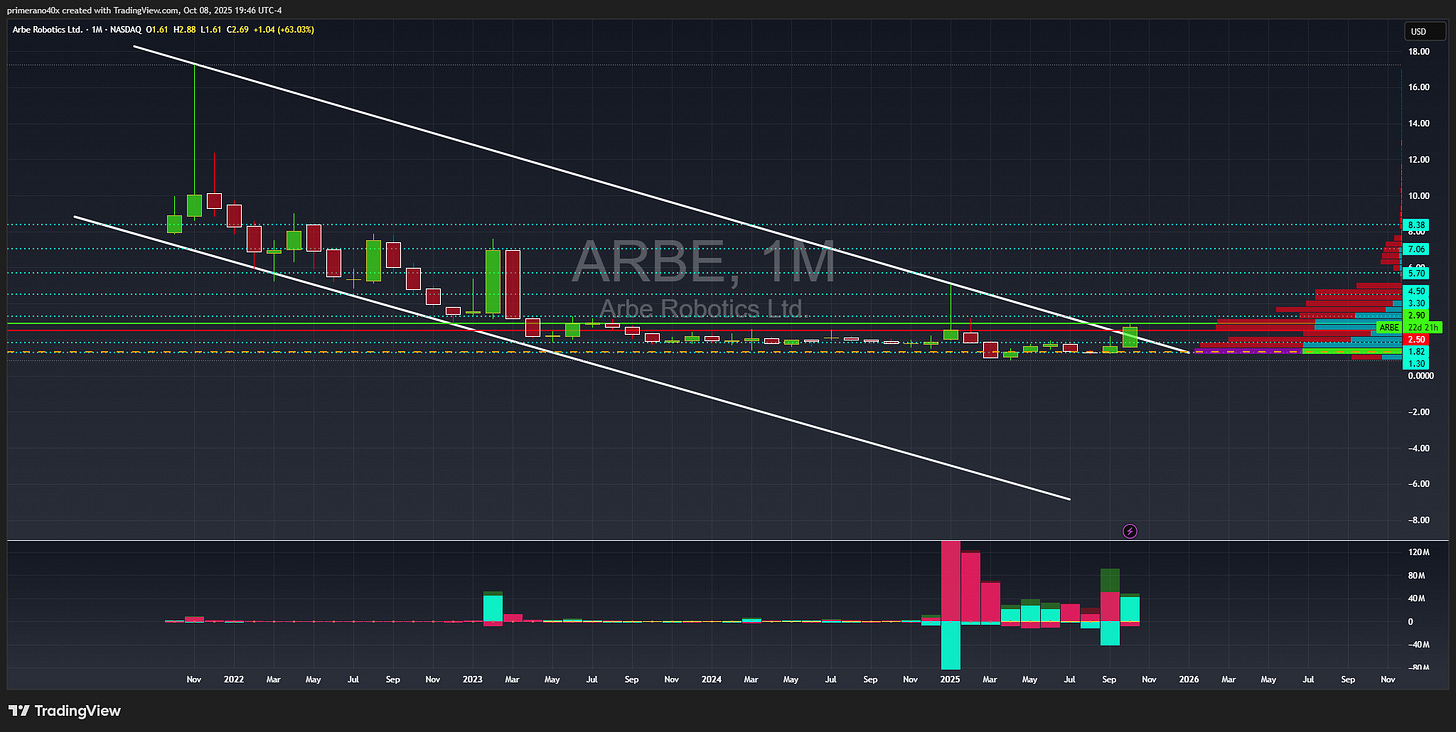The width and height of the screenshot is (1456, 732).
Task: Click the primerano40x created with TradingView.com header
Action: coord(145,10)
